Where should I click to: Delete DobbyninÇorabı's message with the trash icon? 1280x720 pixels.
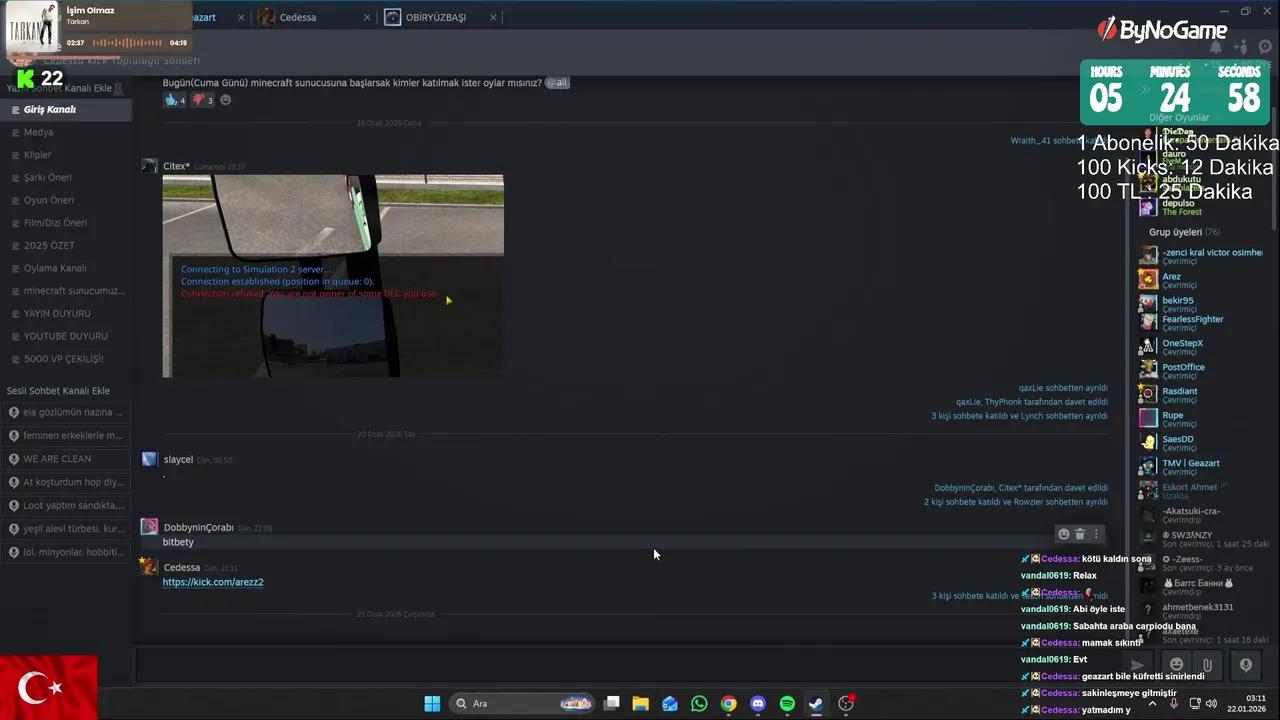pos(1080,534)
